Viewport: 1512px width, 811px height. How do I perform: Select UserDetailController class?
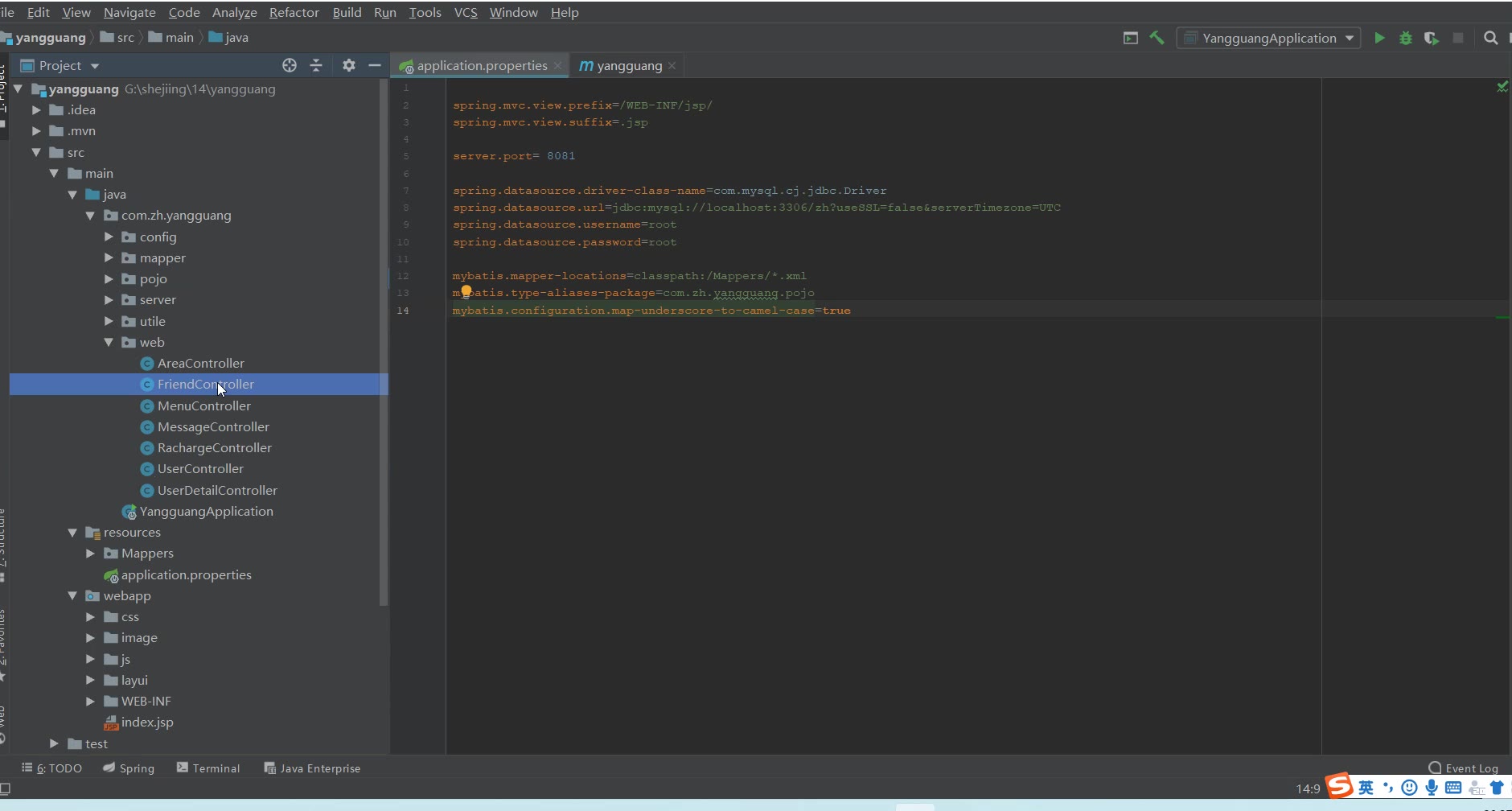(x=217, y=491)
